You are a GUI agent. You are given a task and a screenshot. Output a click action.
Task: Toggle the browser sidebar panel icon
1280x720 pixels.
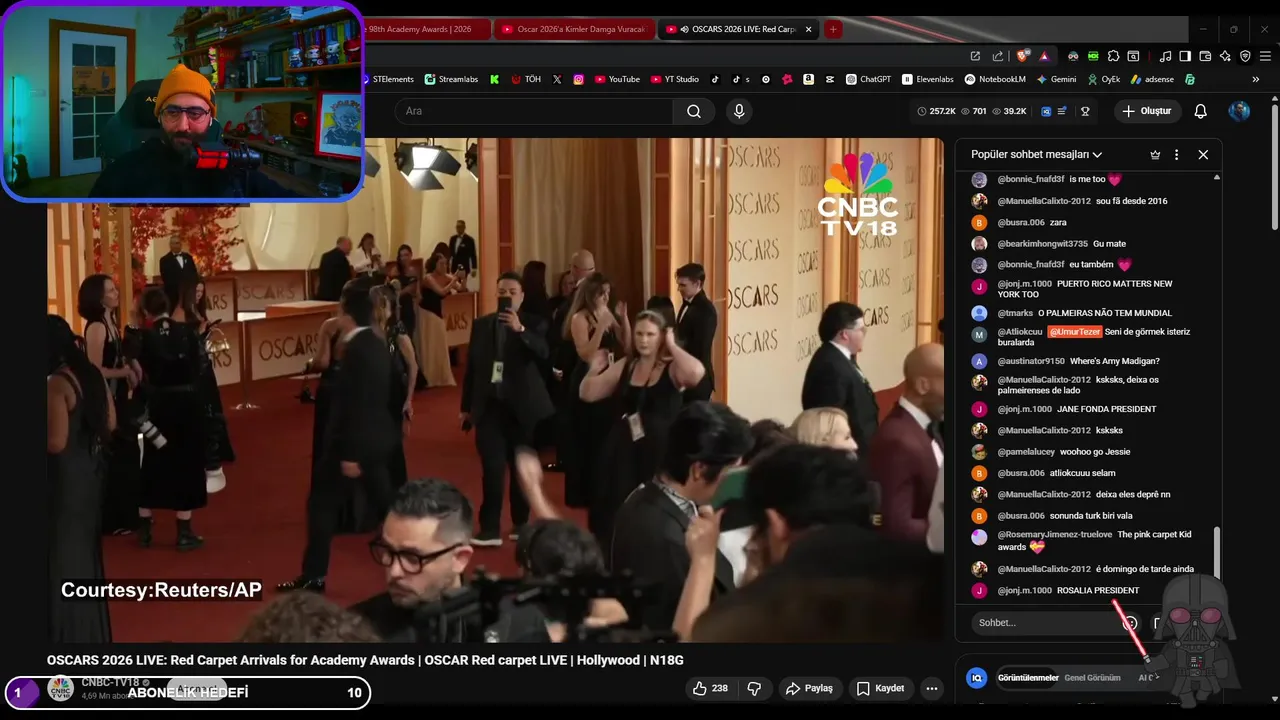coord(1185,56)
